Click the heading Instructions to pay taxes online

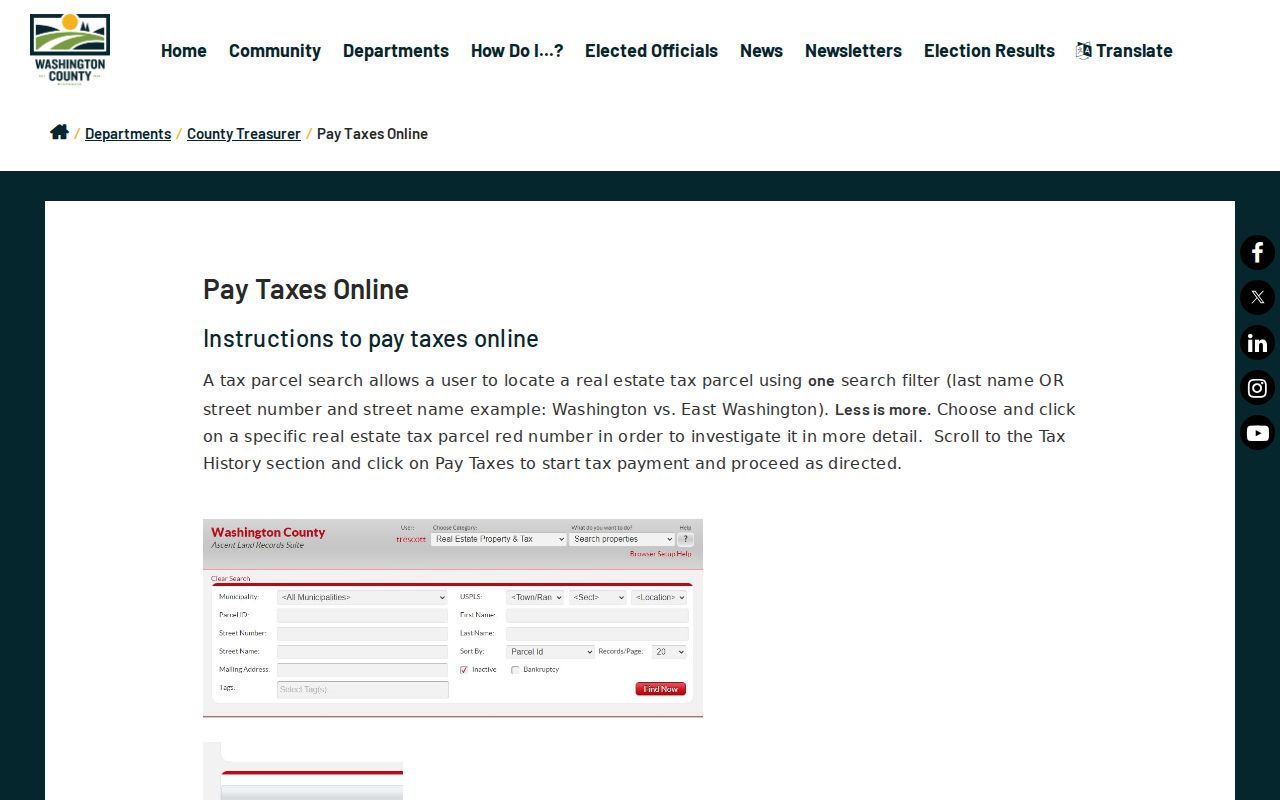[x=371, y=339]
